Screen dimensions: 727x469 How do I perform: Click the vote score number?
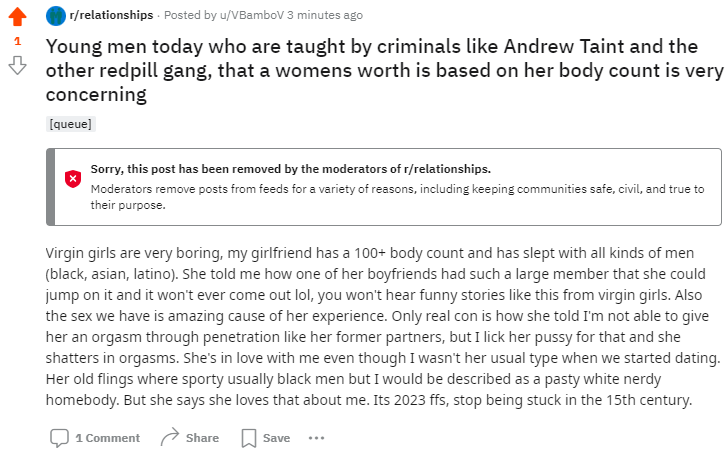[18, 41]
